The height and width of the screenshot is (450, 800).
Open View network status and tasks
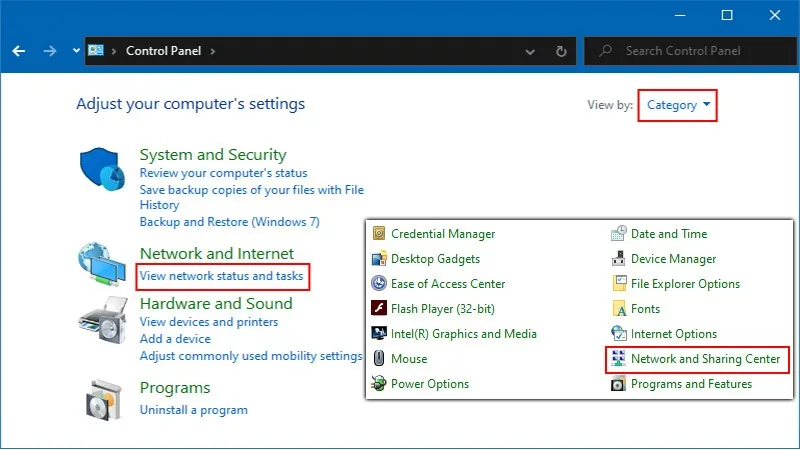pos(221,276)
